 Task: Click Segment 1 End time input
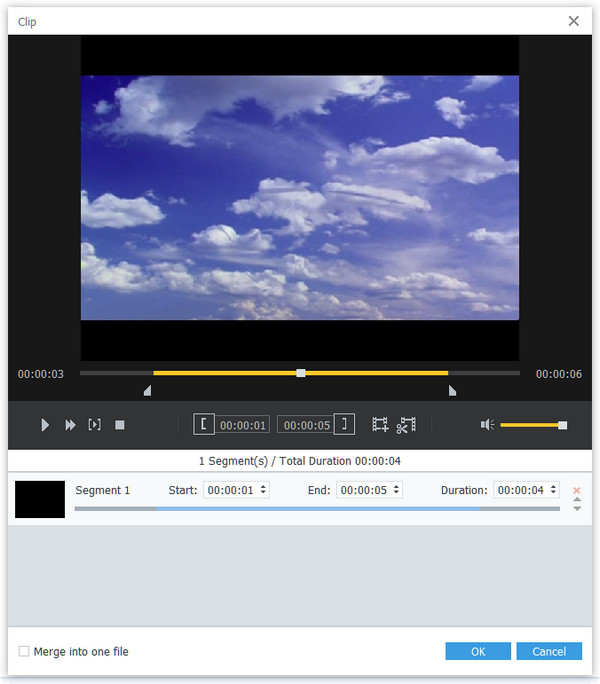(x=369, y=490)
